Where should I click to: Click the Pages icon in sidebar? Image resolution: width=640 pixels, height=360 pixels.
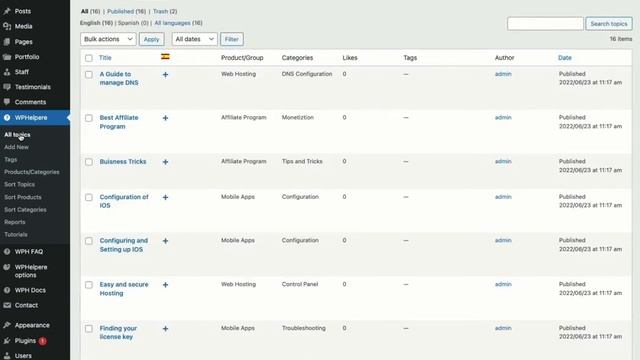[7, 42]
